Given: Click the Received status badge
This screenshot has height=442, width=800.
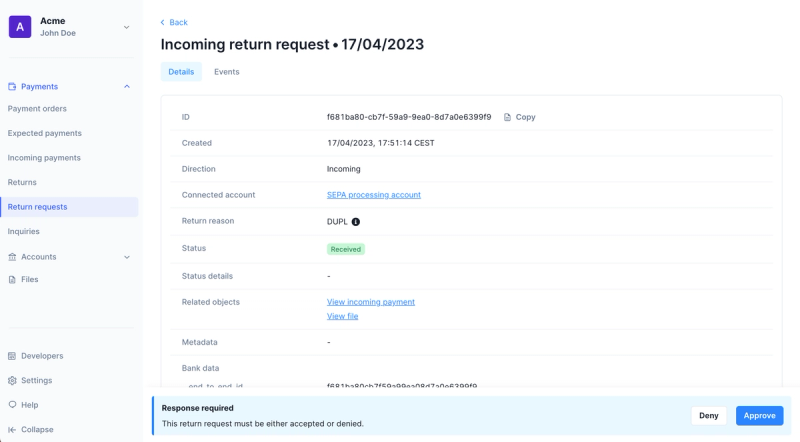Looking at the screenshot, I should (x=346, y=250).
